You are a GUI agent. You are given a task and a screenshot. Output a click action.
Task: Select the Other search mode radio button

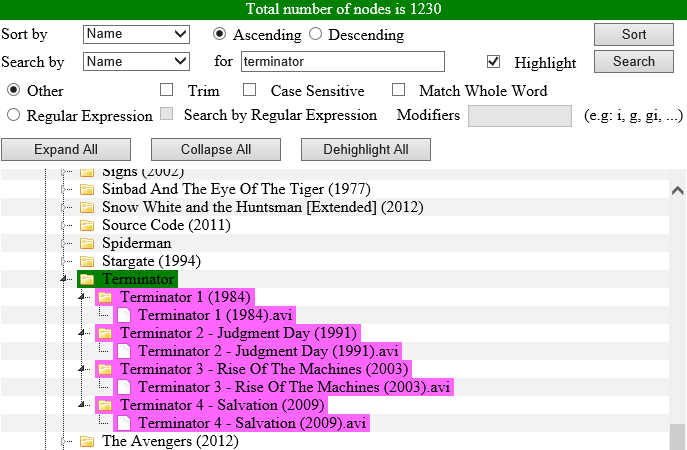click(14, 90)
